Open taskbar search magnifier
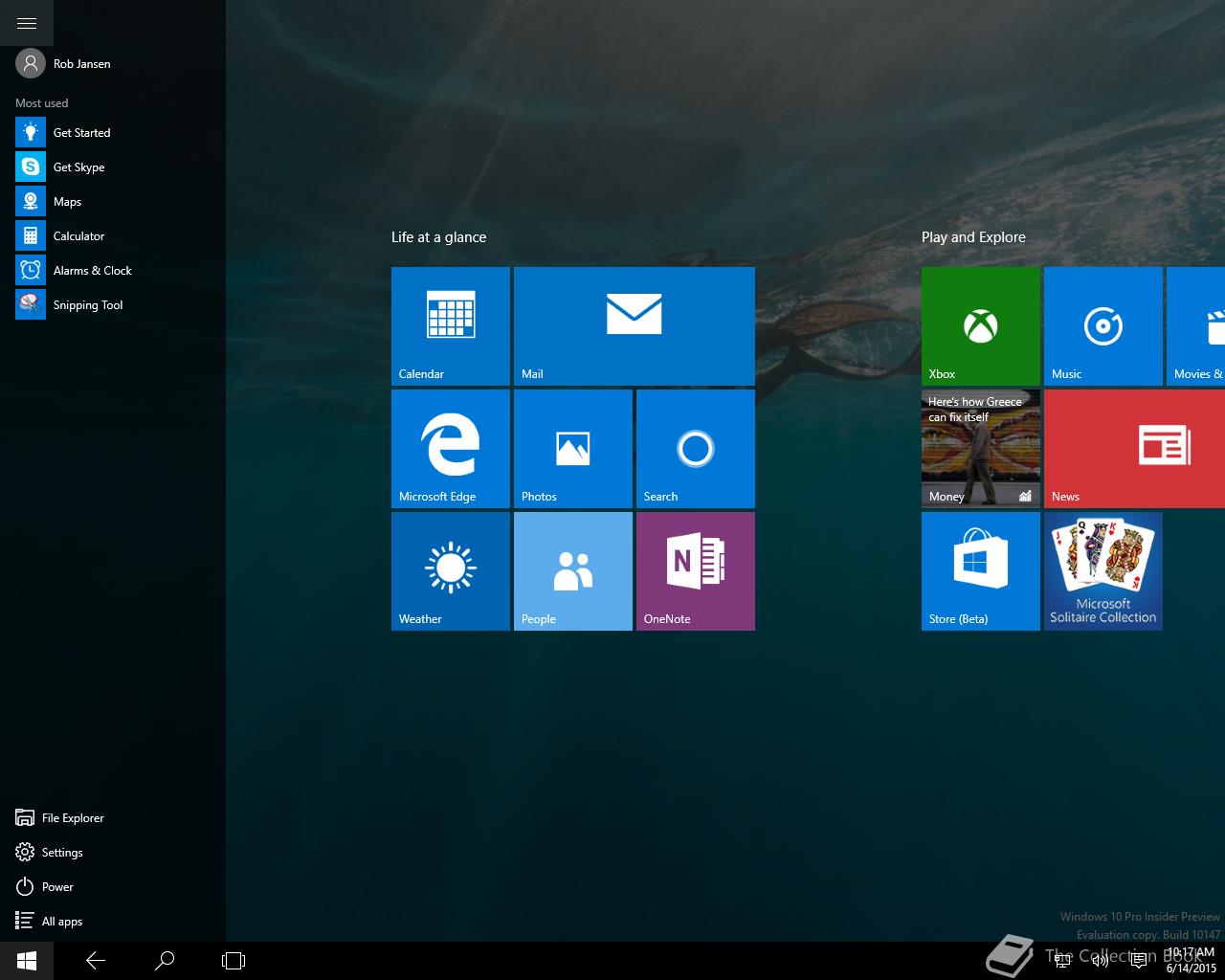The image size is (1225, 980). 165,961
